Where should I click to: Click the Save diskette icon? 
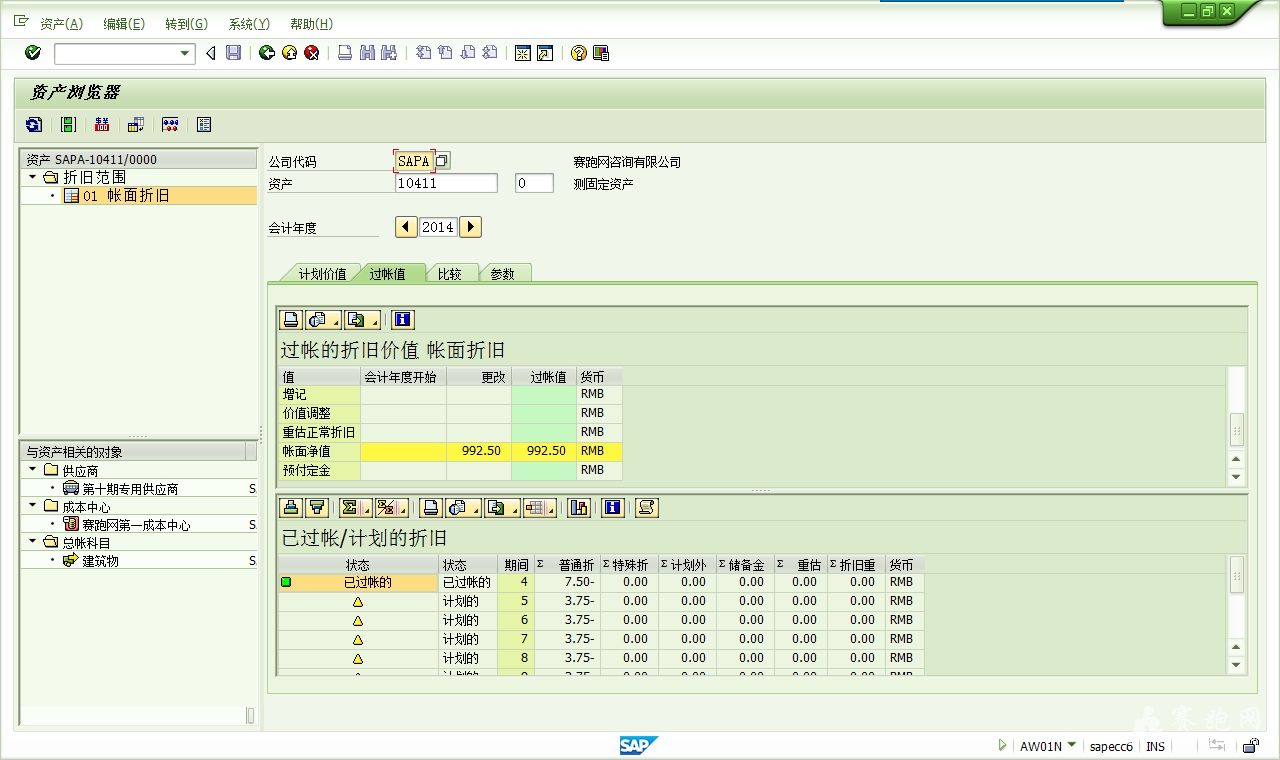[233, 53]
